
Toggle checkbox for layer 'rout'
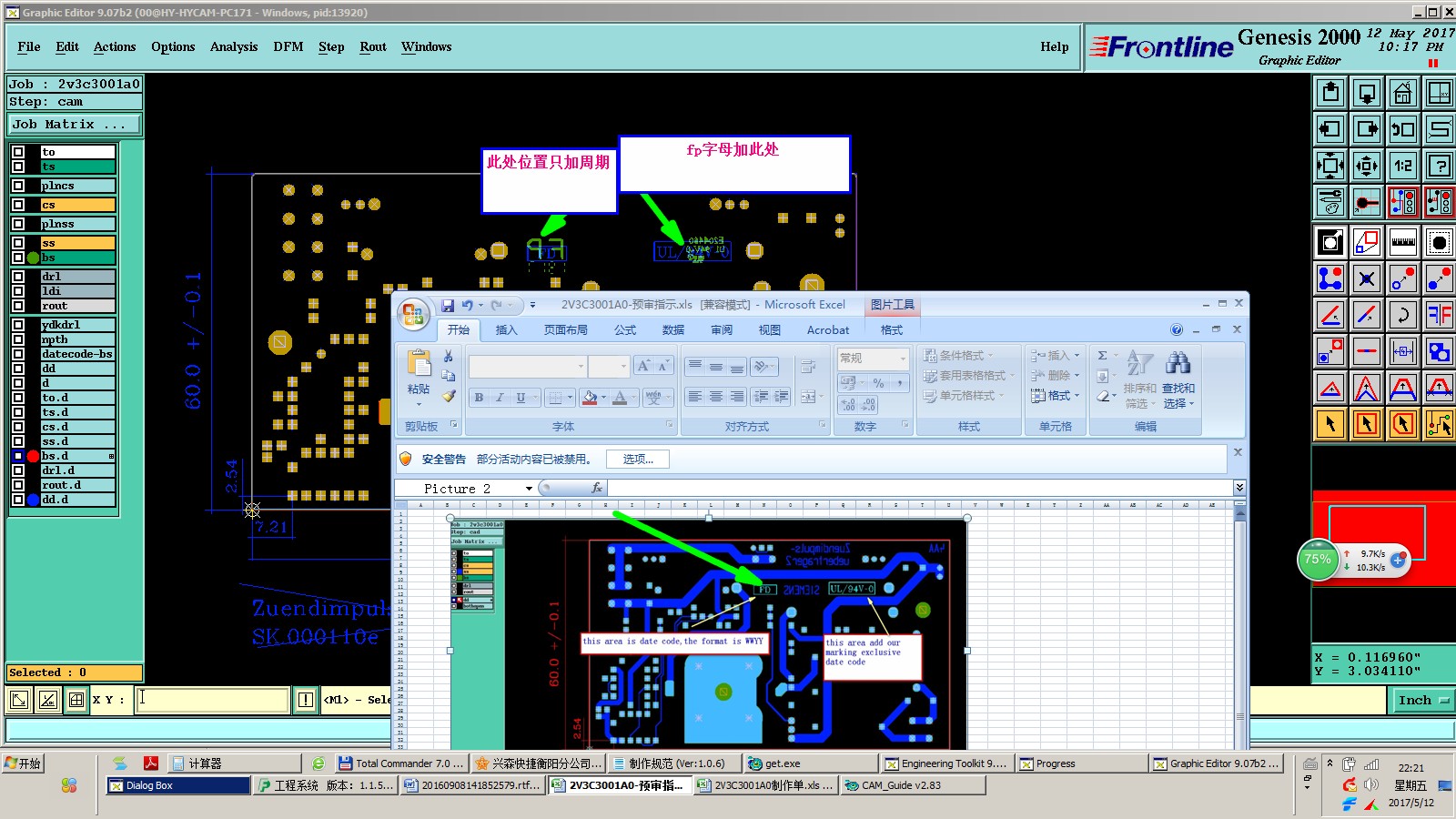point(18,306)
